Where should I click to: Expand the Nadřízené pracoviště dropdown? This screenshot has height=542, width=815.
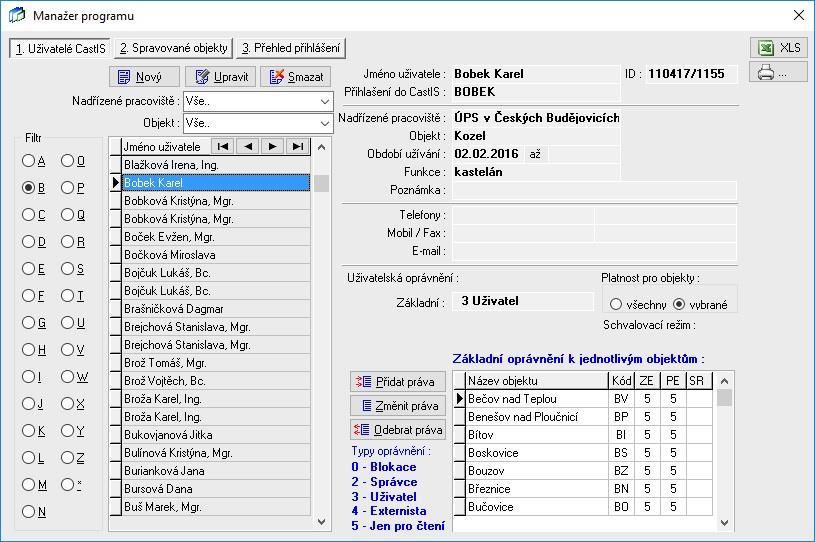coord(325,101)
